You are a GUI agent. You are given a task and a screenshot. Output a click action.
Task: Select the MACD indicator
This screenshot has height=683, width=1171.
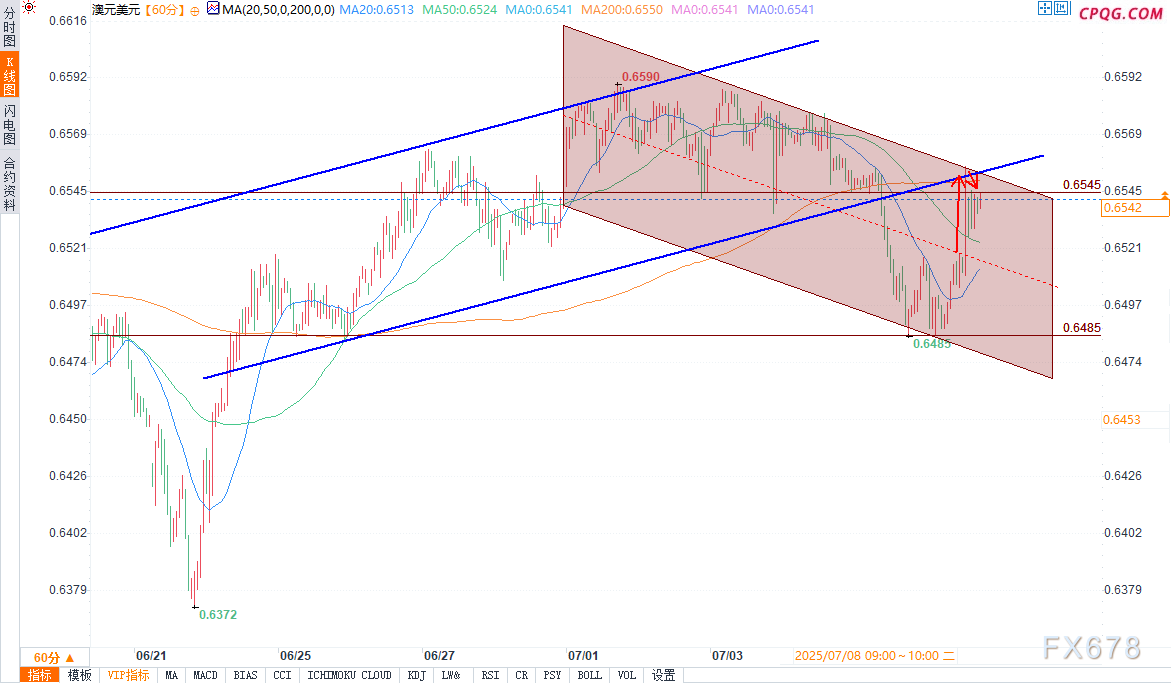pos(205,675)
